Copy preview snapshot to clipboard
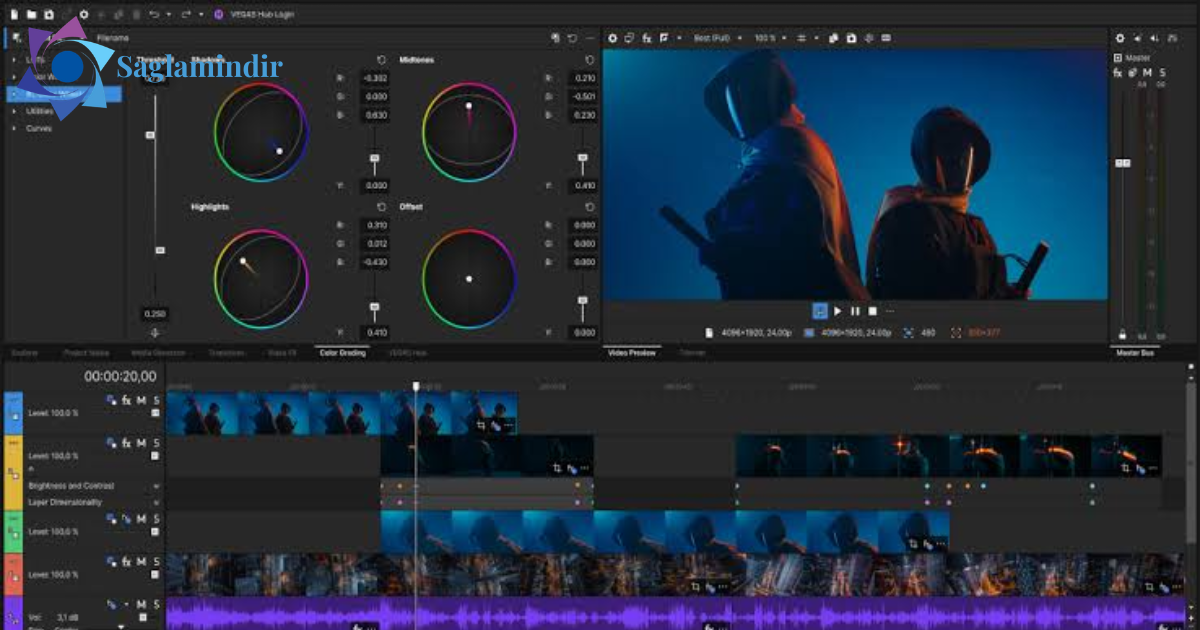The image size is (1200, 630). coord(834,38)
